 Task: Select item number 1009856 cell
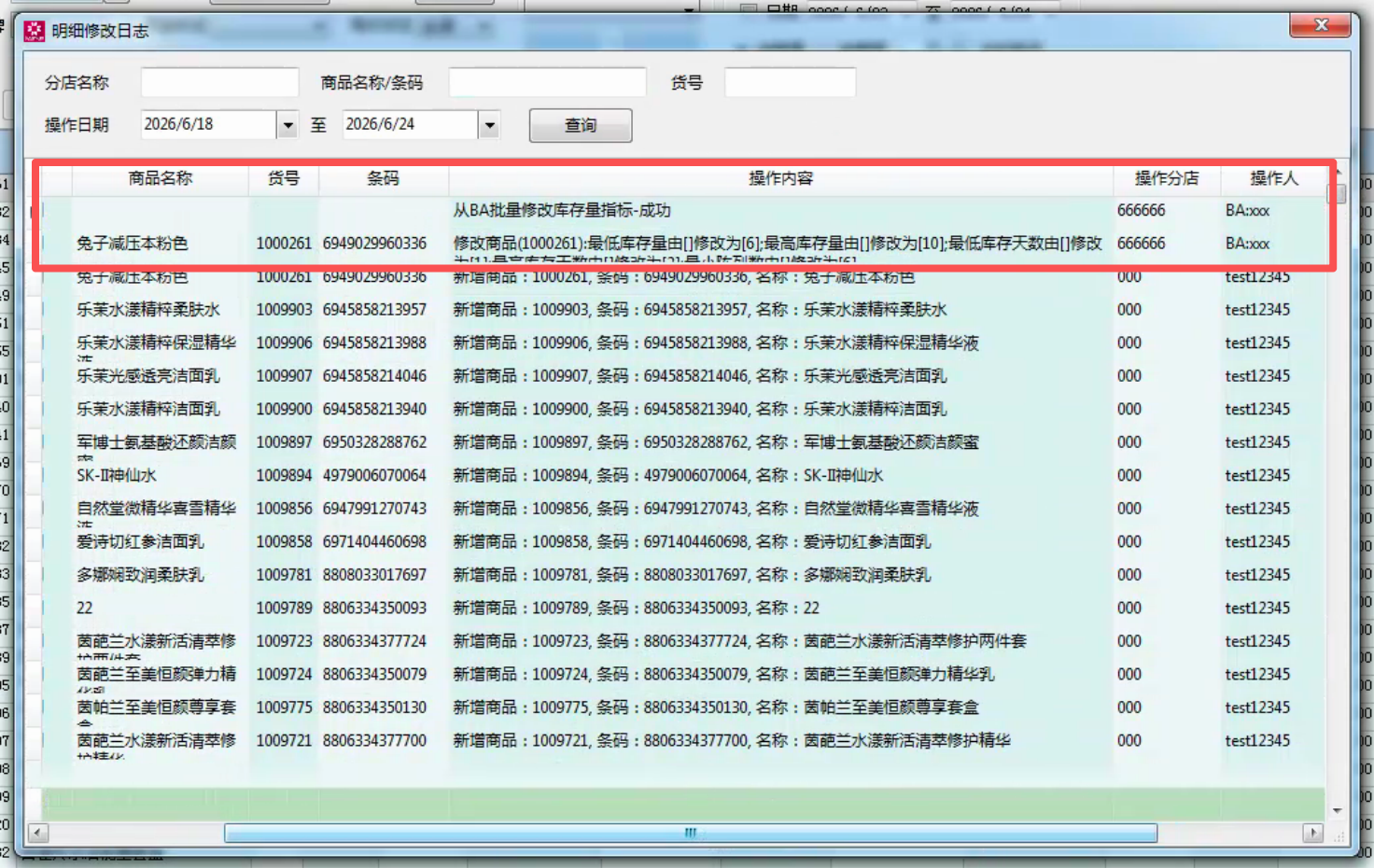pyautogui.click(x=284, y=508)
